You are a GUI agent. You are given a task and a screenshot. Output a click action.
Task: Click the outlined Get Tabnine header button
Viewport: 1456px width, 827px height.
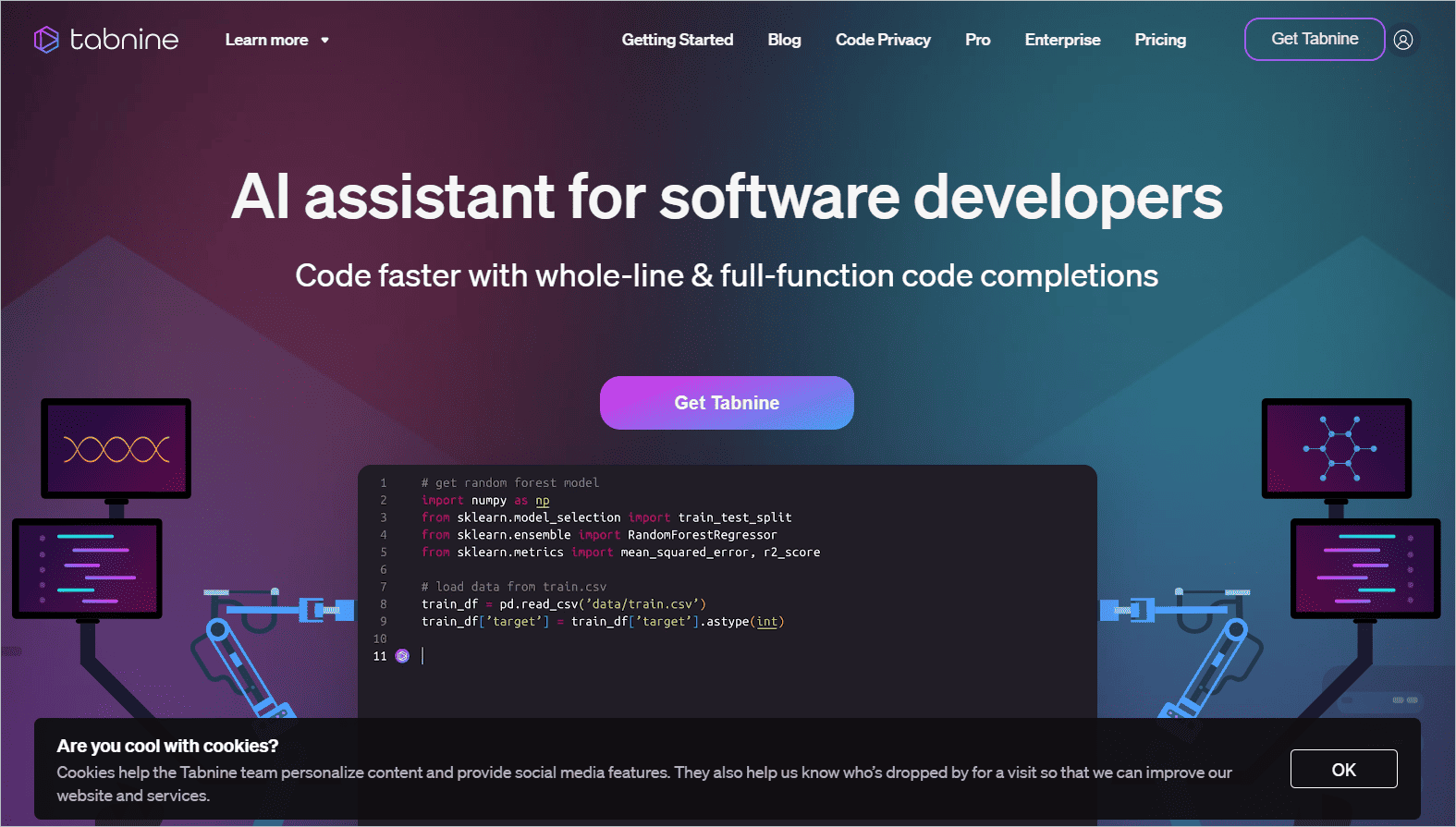pos(1314,39)
